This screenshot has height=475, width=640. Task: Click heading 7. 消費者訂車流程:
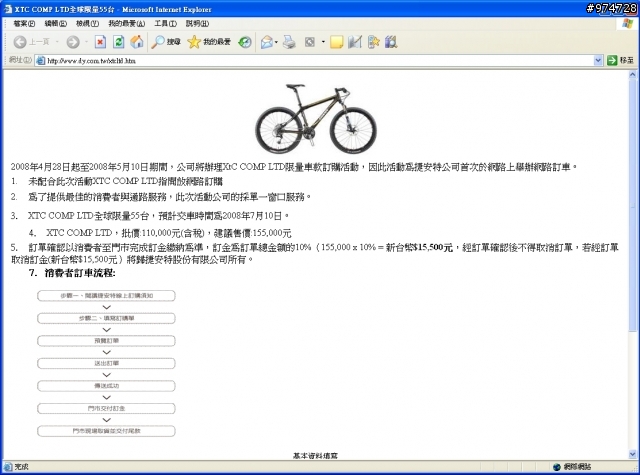coord(72,273)
